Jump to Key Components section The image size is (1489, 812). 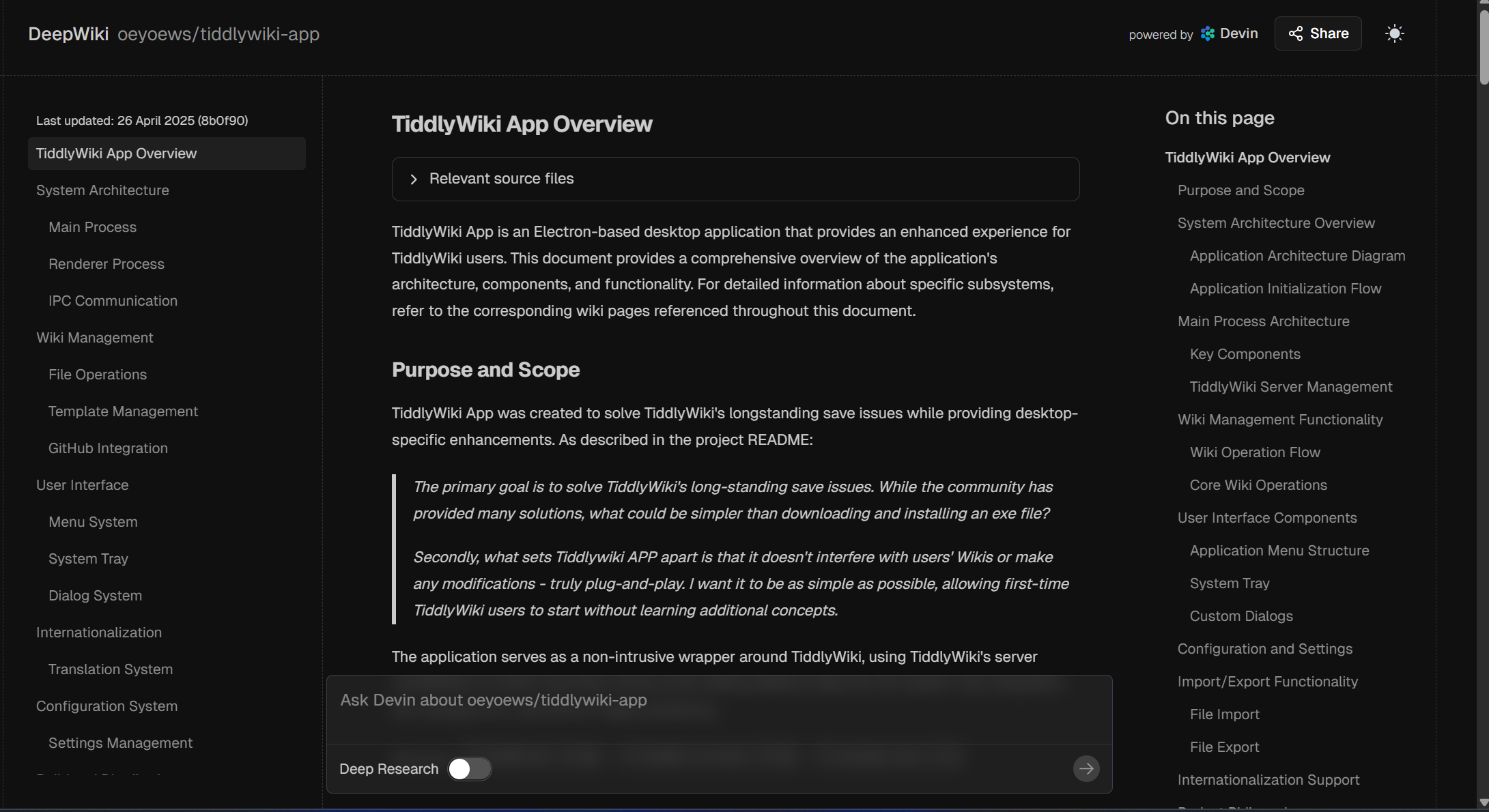(x=1245, y=354)
